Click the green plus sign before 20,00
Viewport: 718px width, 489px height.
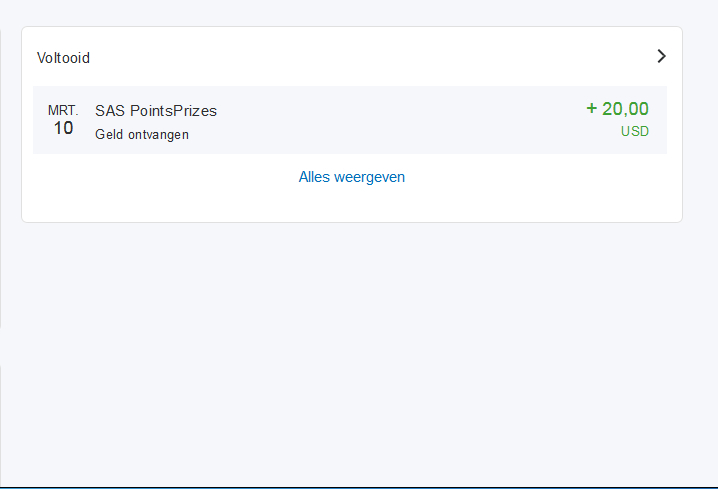(592, 109)
